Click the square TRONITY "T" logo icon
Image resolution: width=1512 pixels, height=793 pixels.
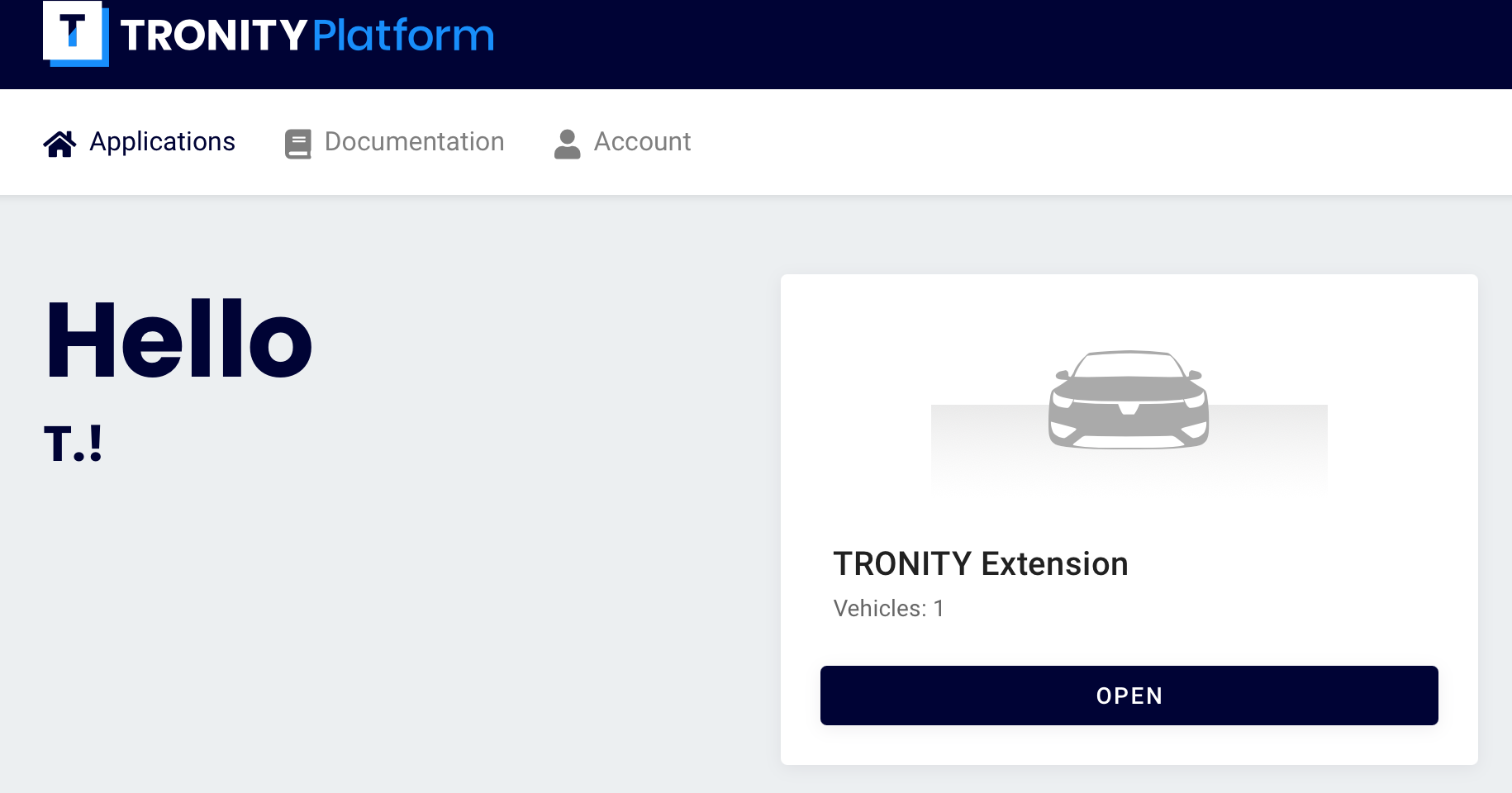click(75, 34)
